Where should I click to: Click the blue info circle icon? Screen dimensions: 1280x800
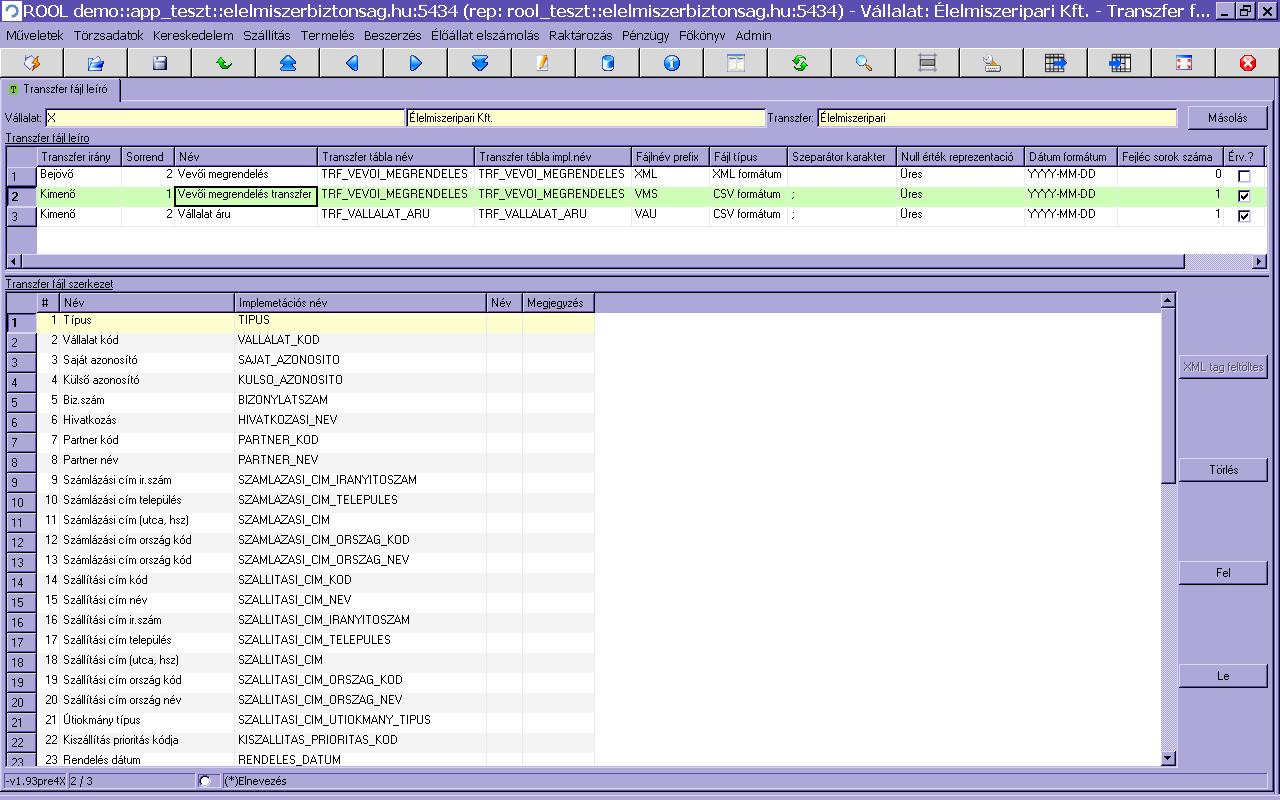672,63
